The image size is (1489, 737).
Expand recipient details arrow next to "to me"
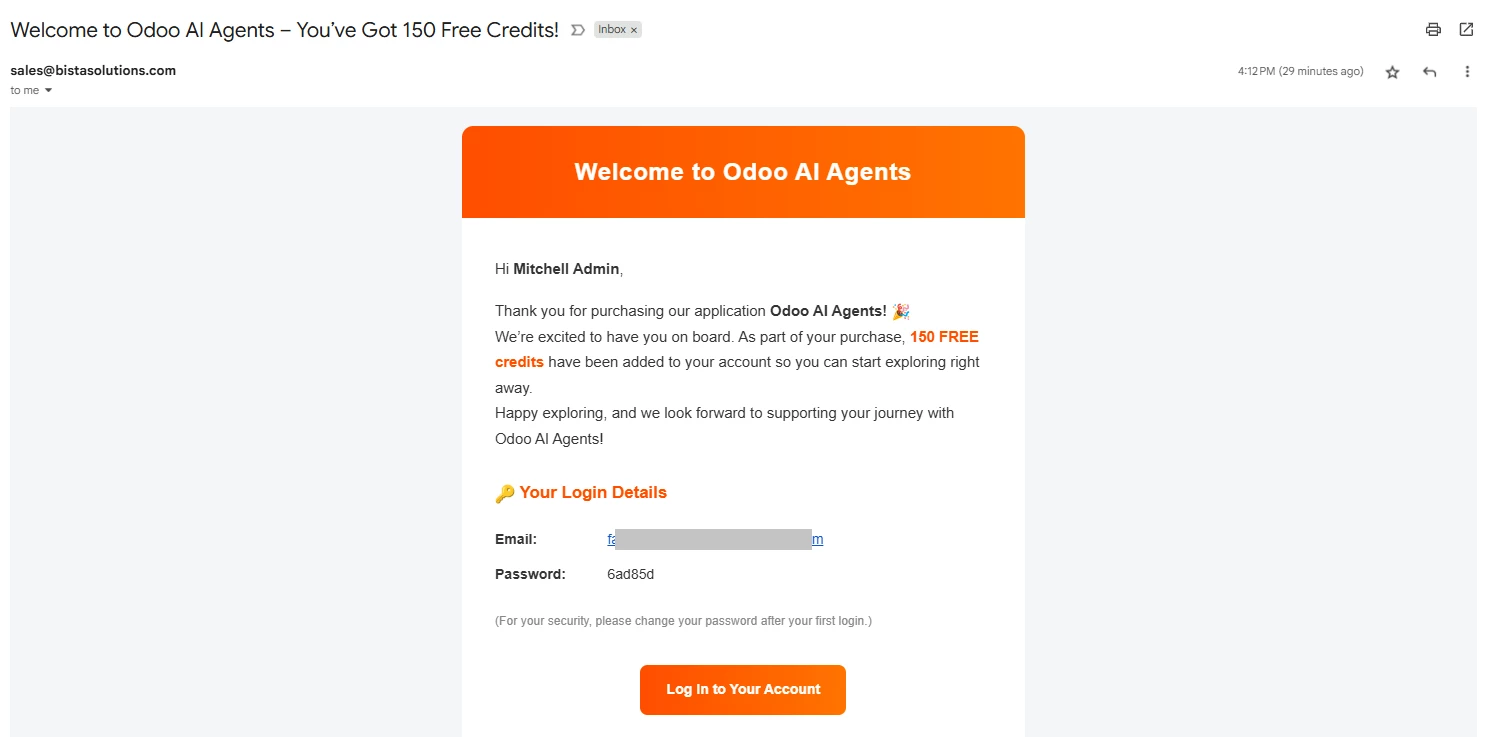[x=48, y=91]
